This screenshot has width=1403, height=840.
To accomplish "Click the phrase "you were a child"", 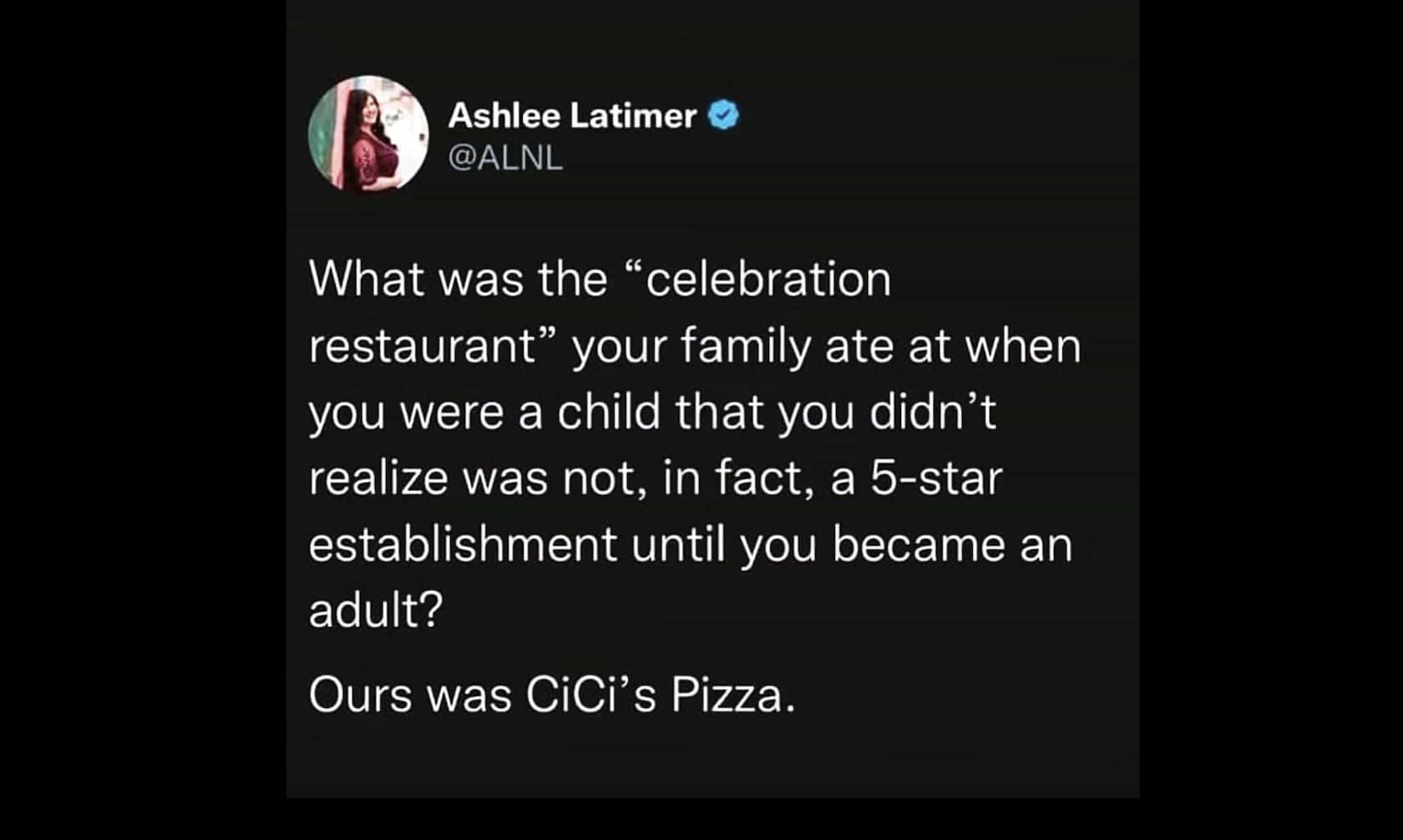I will 484,412.
